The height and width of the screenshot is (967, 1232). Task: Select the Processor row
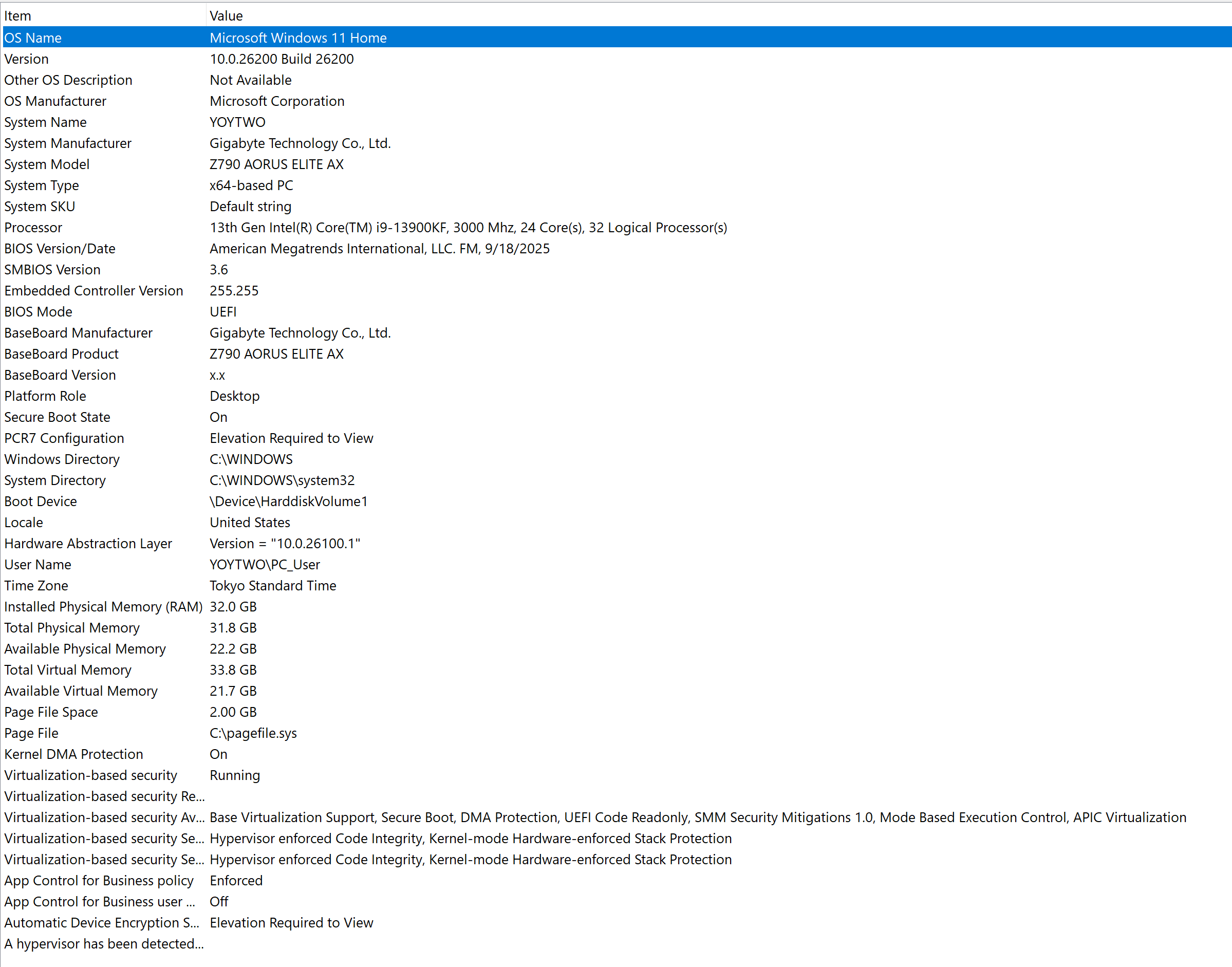click(33, 228)
